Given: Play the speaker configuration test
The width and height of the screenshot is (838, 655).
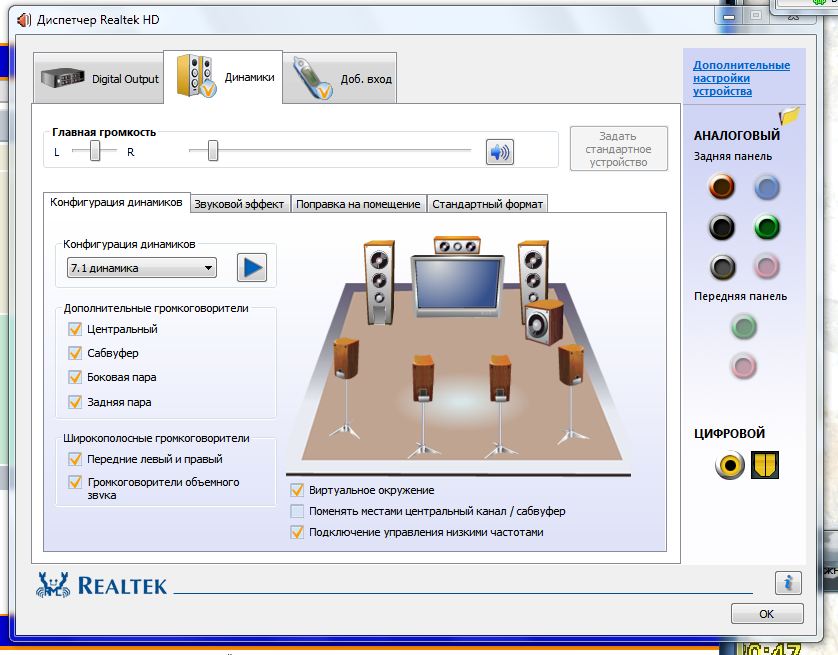Looking at the screenshot, I should pos(252,268).
